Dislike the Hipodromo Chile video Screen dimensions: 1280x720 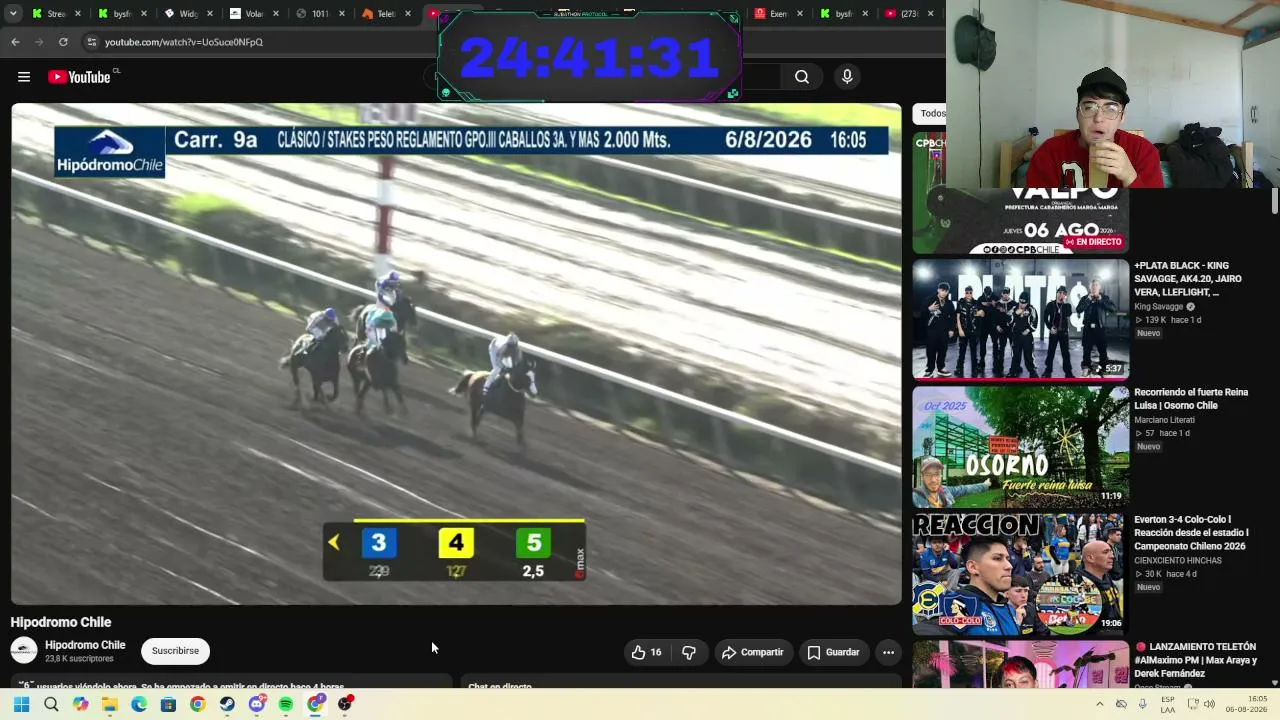689,652
